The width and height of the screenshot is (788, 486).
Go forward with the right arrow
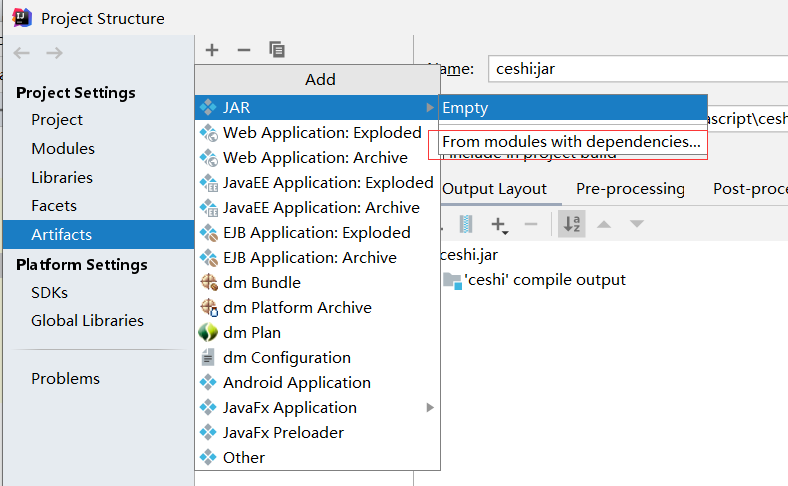click(x=54, y=53)
